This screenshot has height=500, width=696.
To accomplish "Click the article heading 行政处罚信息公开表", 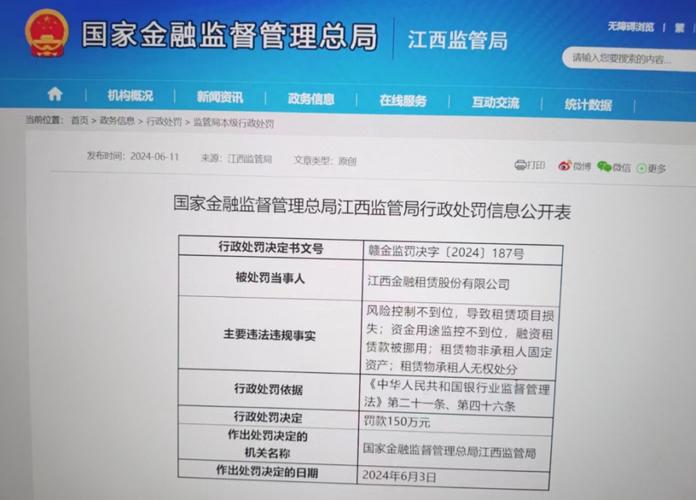I will (x=372, y=207).
